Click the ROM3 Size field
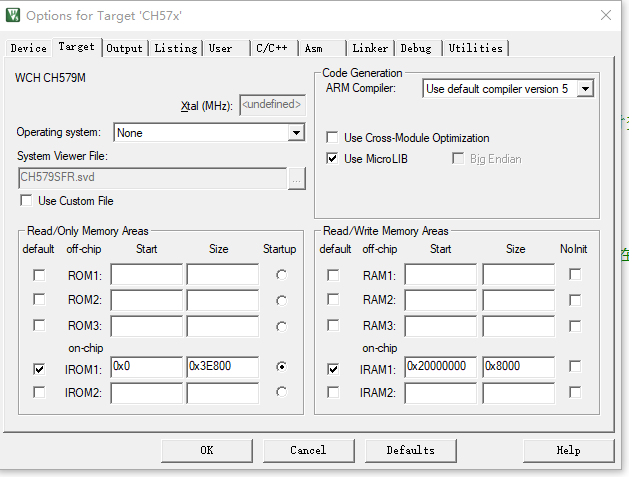The image size is (629, 477). pos(223,326)
